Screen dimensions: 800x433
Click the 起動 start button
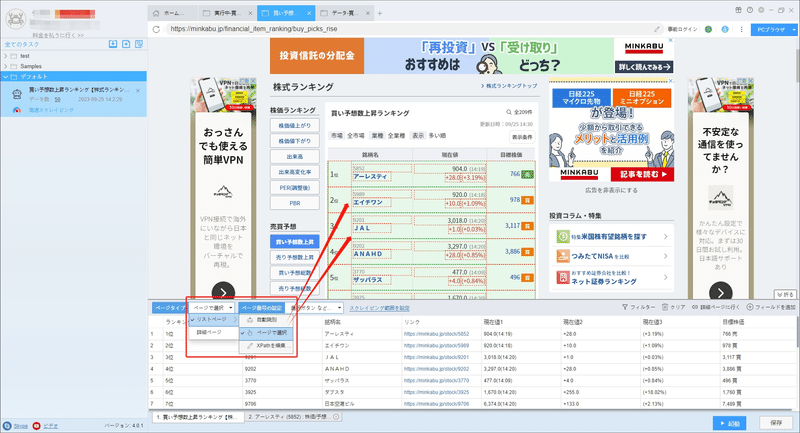[x=730, y=423]
